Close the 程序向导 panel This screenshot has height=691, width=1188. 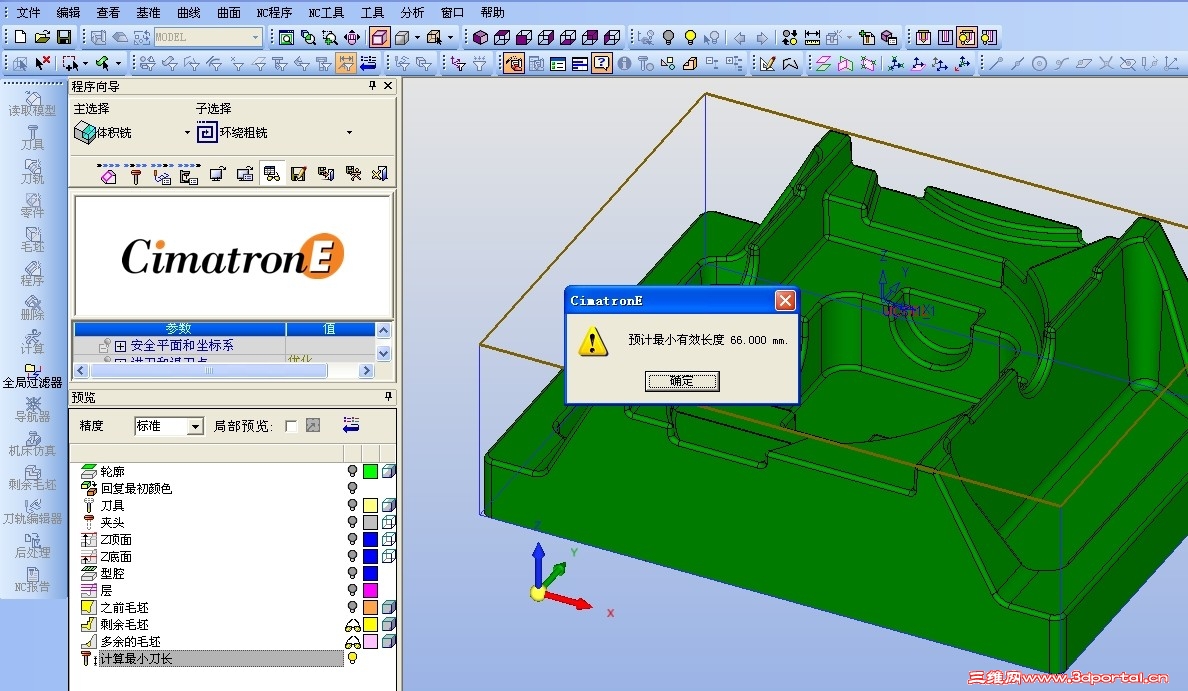pos(388,86)
